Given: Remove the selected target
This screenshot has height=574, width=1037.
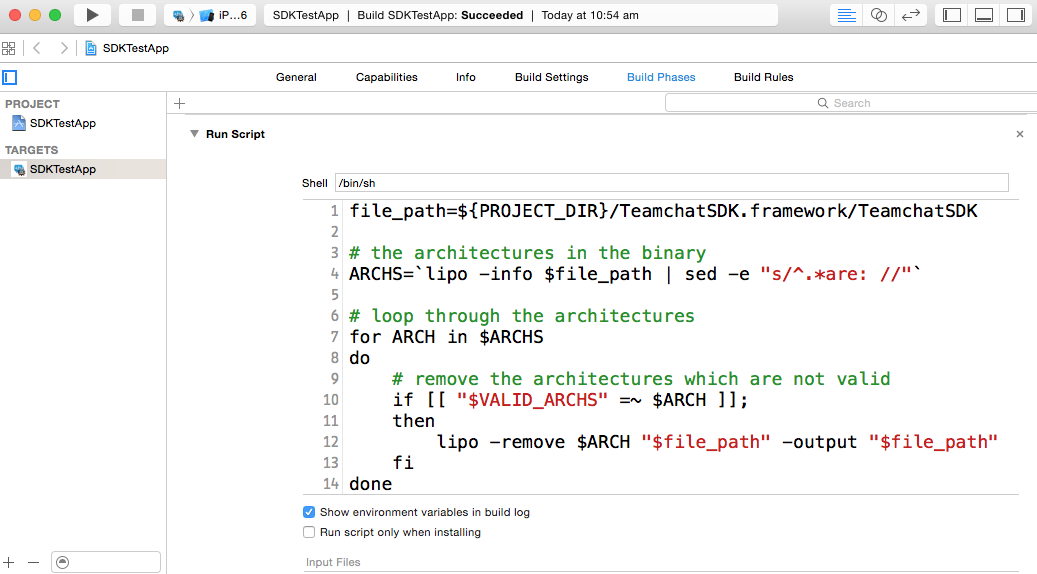Looking at the screenshot, I should (x=34, y=562).
